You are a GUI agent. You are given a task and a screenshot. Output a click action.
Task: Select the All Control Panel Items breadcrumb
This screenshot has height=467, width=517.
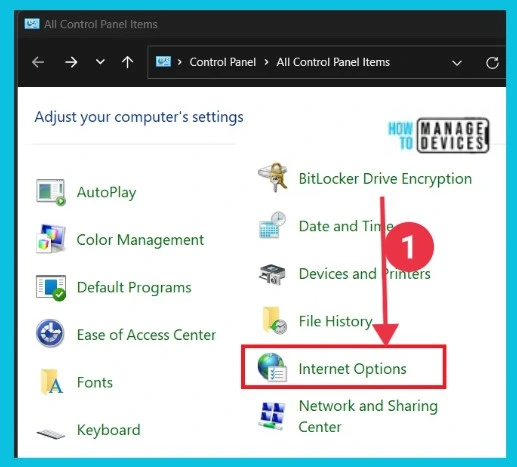click(x=333, y=62)
